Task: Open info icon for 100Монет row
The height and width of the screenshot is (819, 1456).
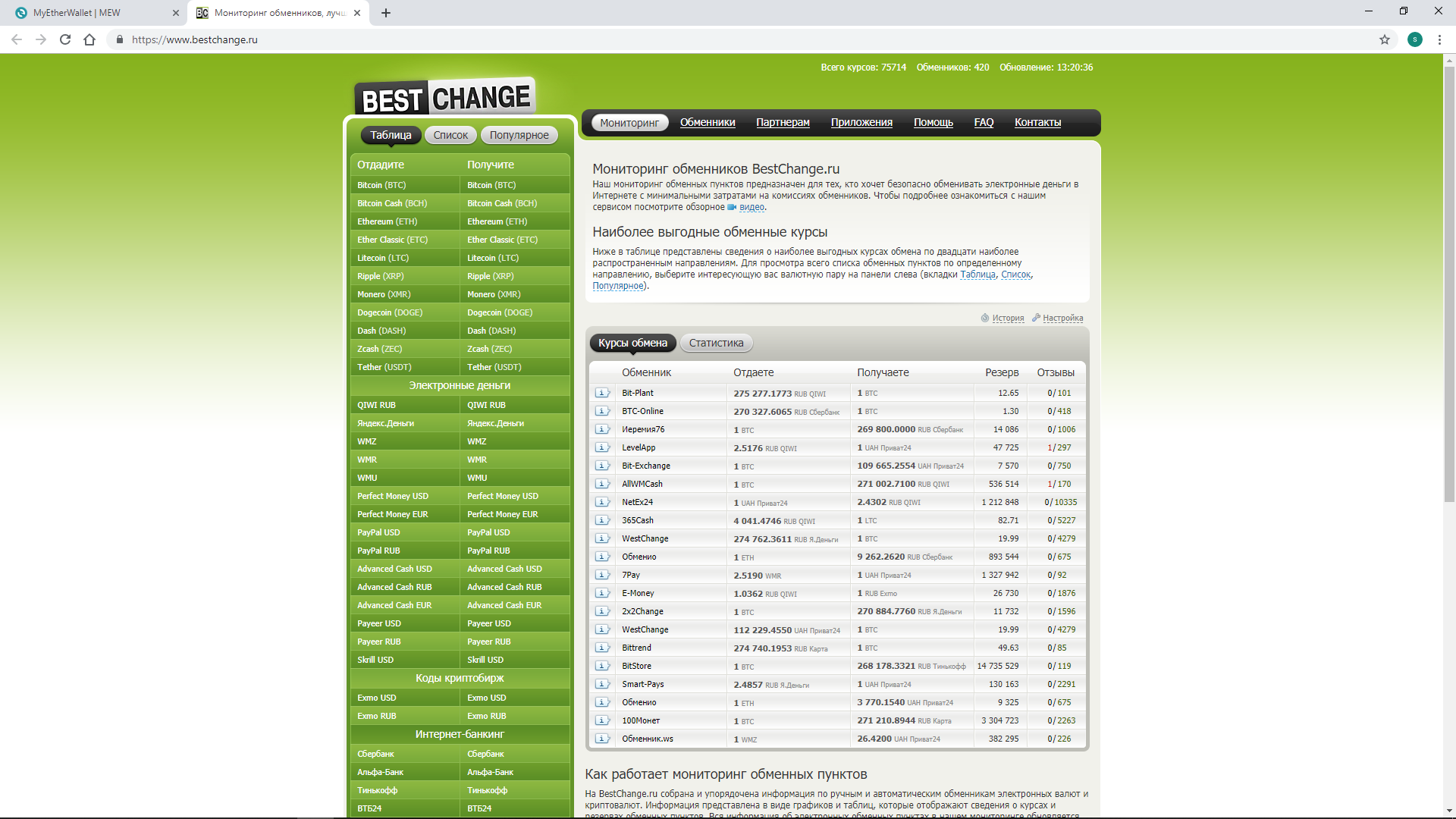Action: click(603, 720)
